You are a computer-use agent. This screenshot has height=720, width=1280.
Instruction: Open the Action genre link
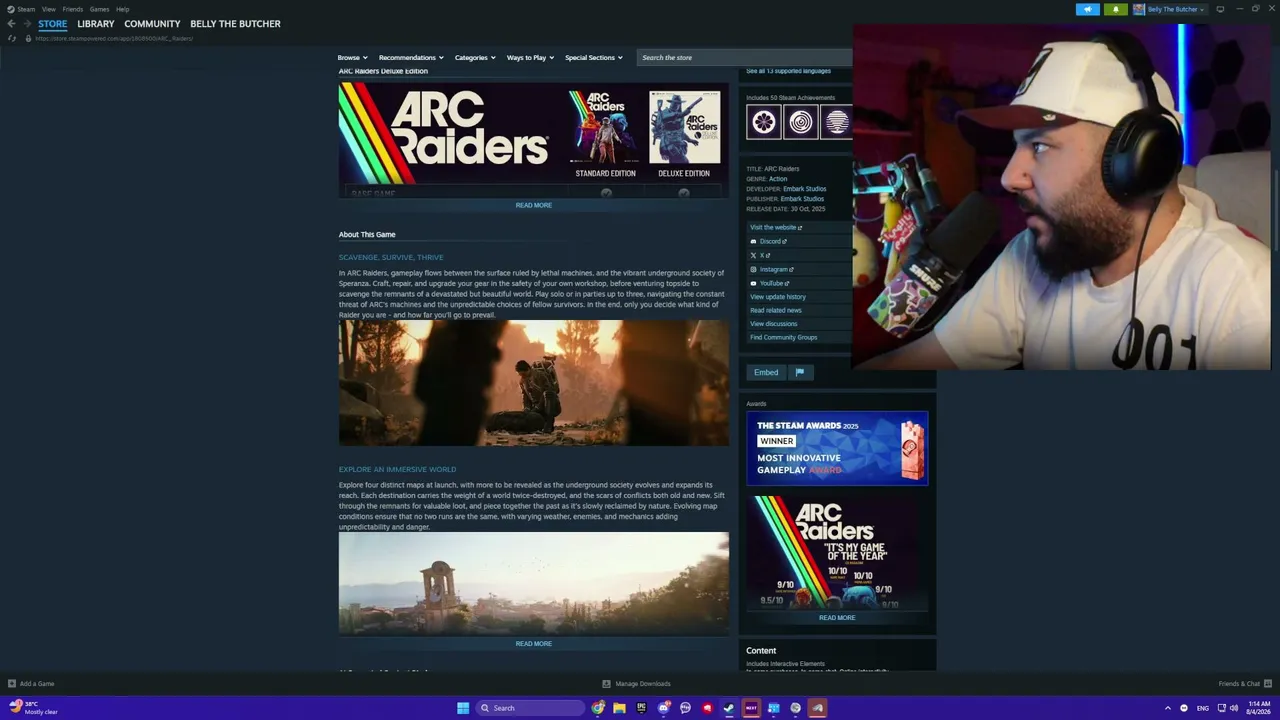pyautogui.click(x=778, y=179)
